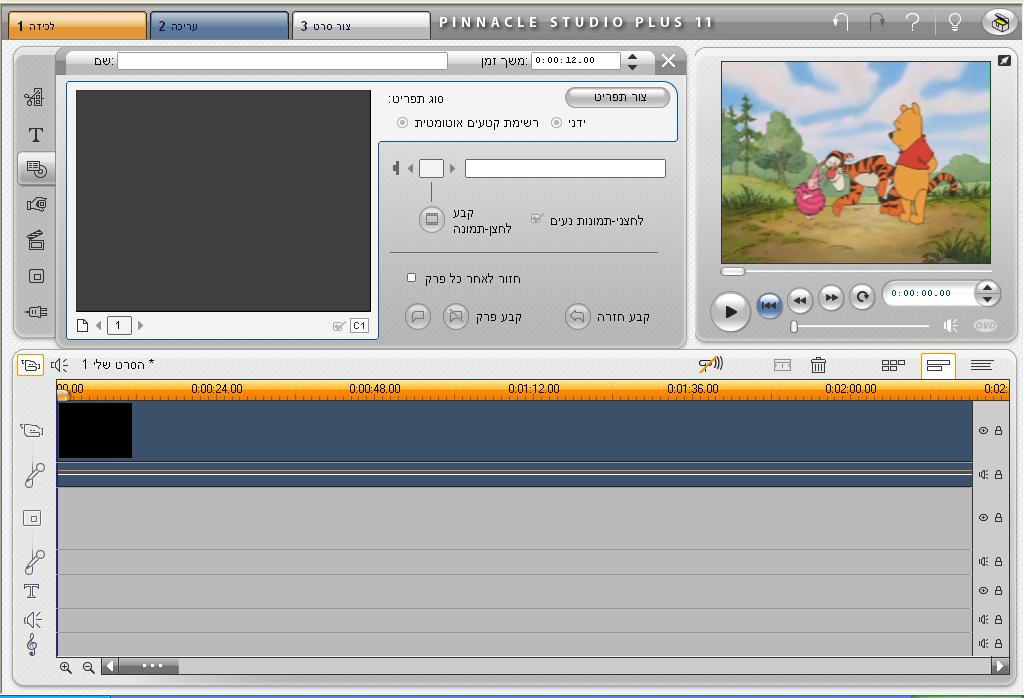This screenshot has width=1024, height=698.
Task: Go to next menu page arrow
Action: [x=140, y=325]
